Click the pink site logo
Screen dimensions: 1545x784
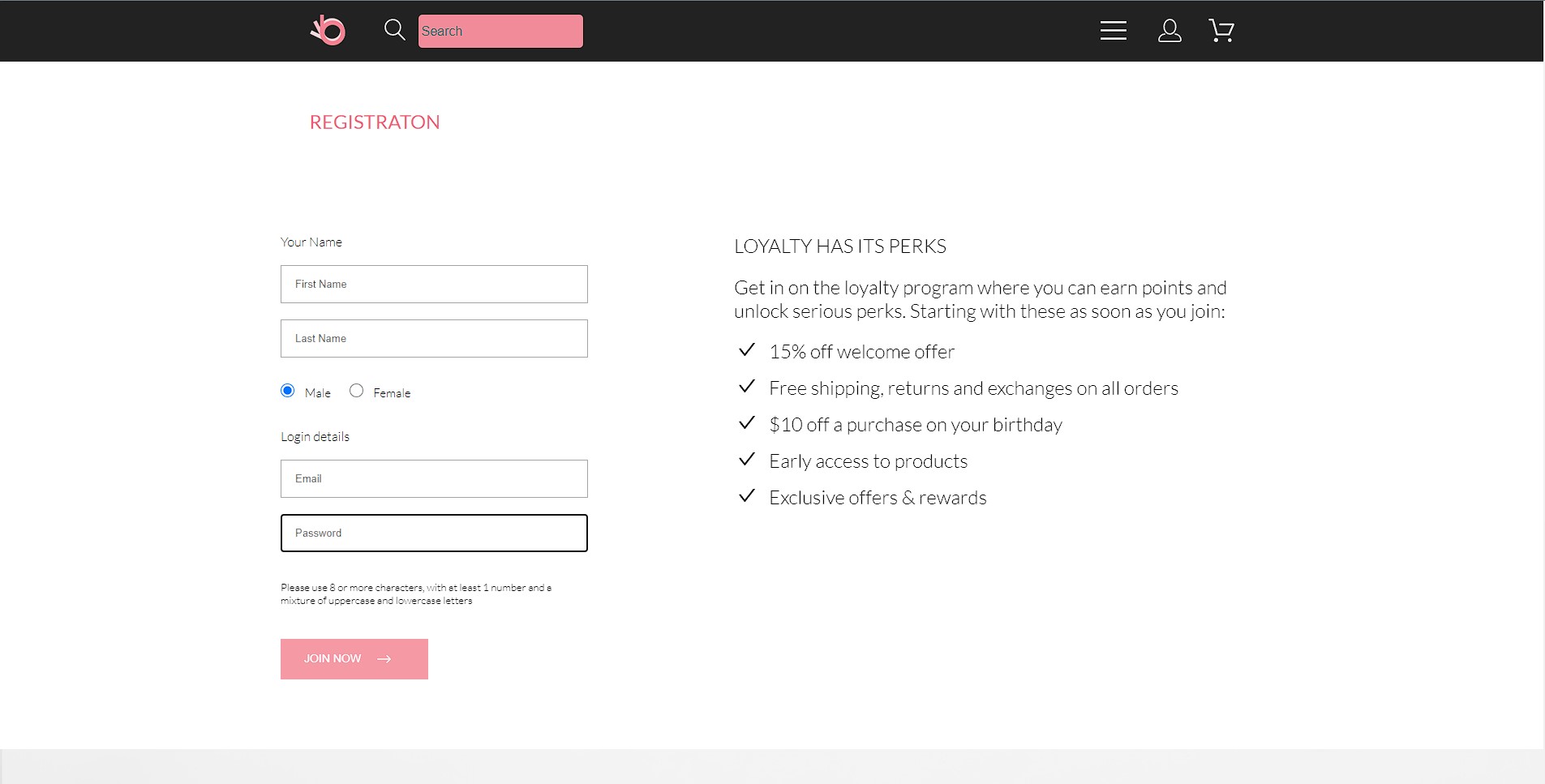pyautogui.click(x=328, y=31)
